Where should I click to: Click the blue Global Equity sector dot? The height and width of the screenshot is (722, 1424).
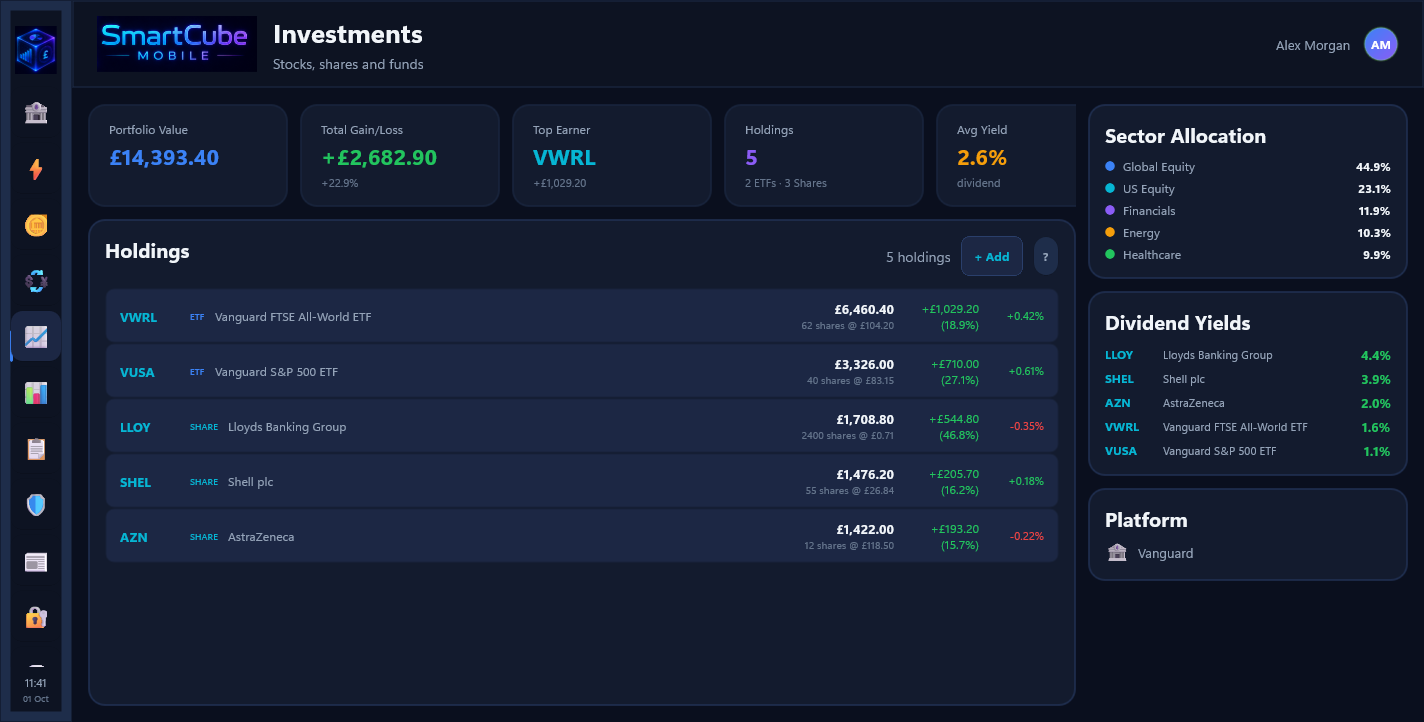[x=1110, y=167]
